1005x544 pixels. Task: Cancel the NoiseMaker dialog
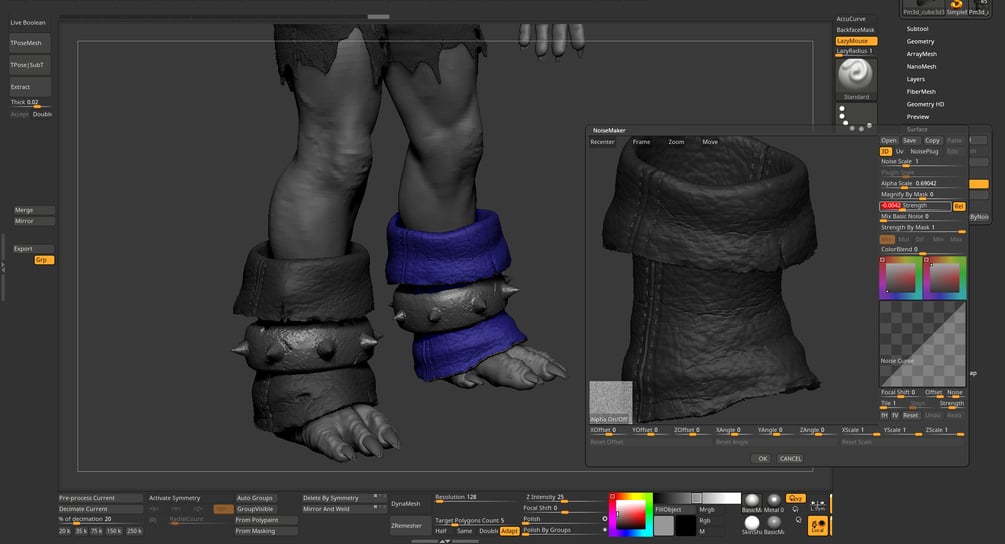click(x=790, y=459)
